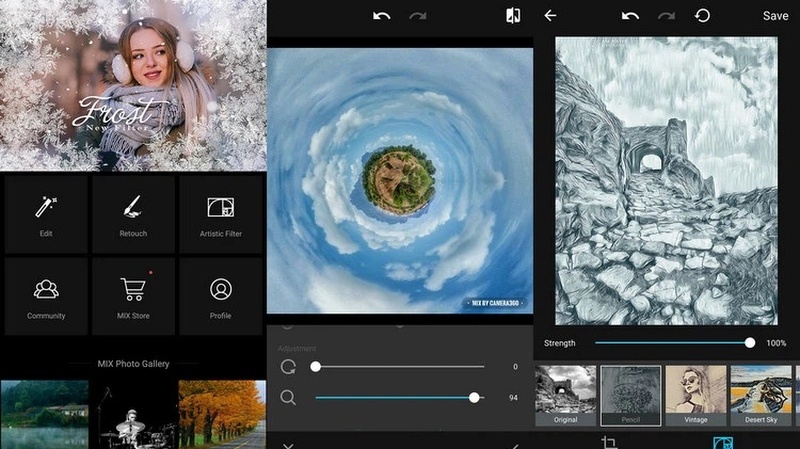Open the black-and-white drummer gallery photo
This screenshot has height=449, width=800.
coord(134,414)
